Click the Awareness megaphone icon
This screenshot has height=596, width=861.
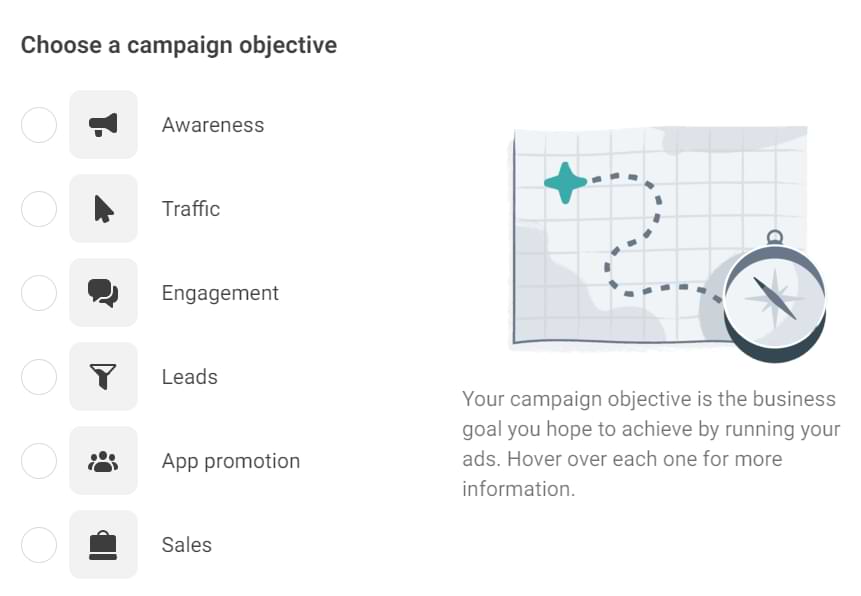(x=103, y=125)
